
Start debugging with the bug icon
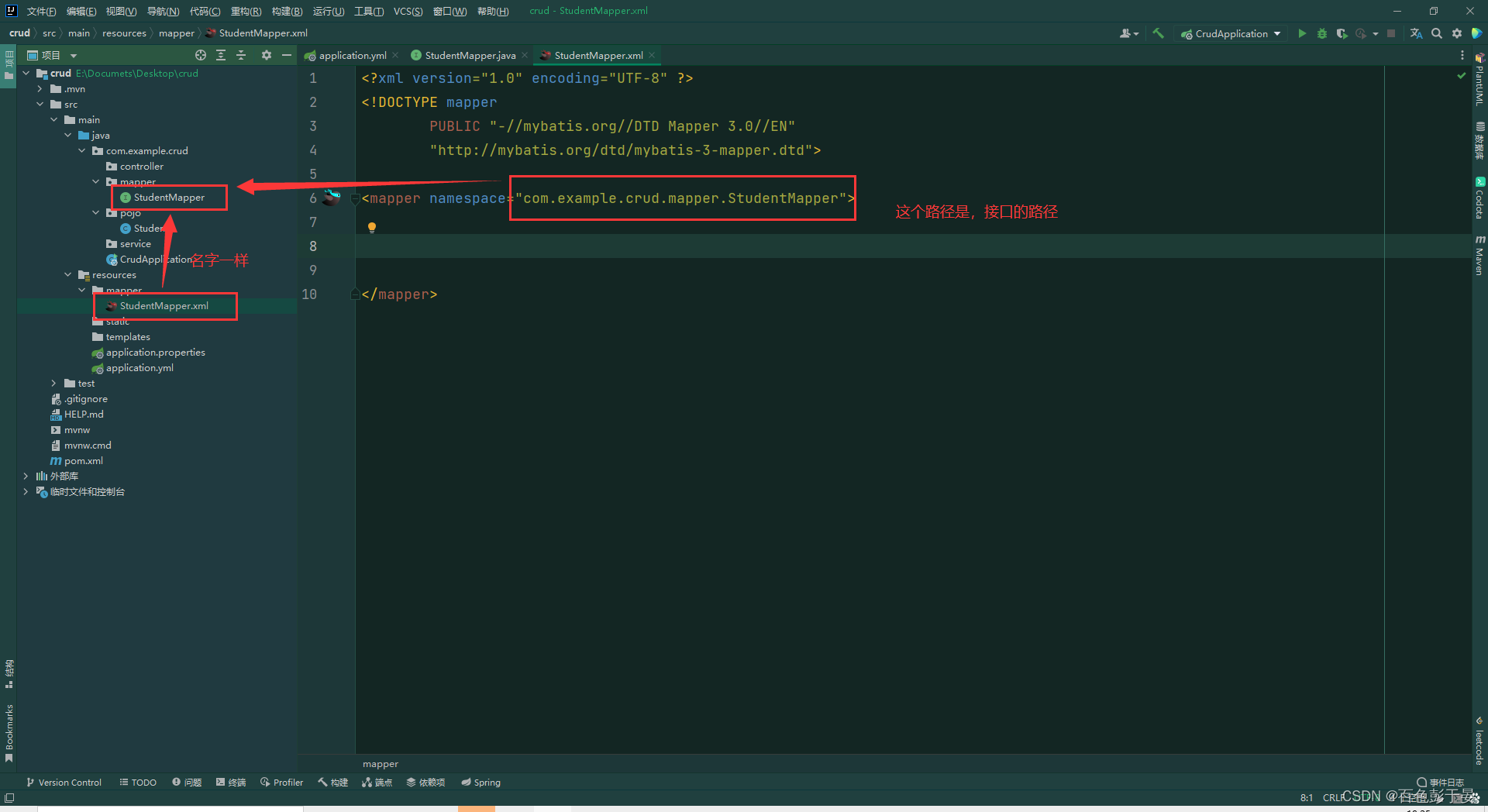(1322, 33)
